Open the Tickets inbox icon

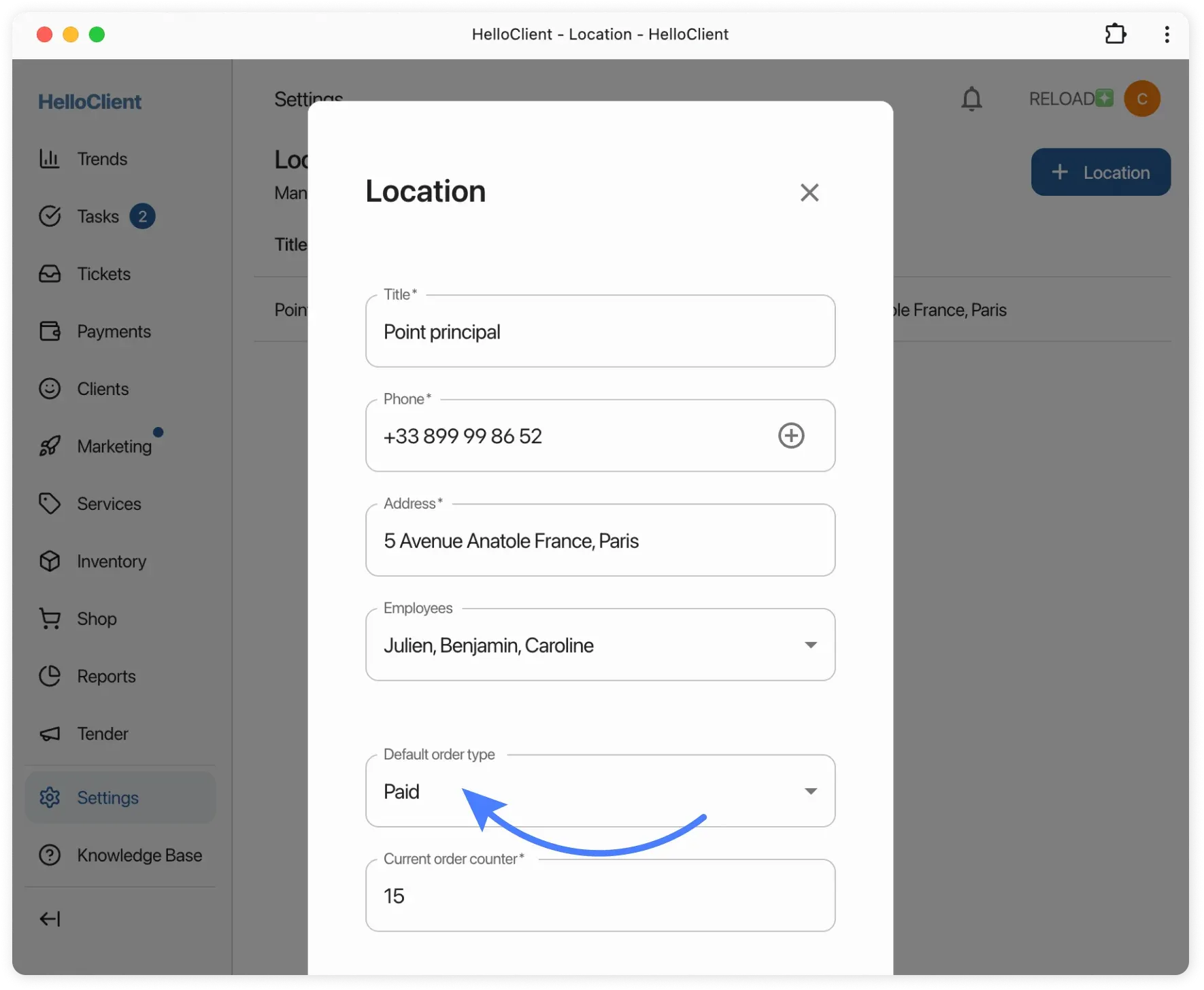click(x=50, y=273)
